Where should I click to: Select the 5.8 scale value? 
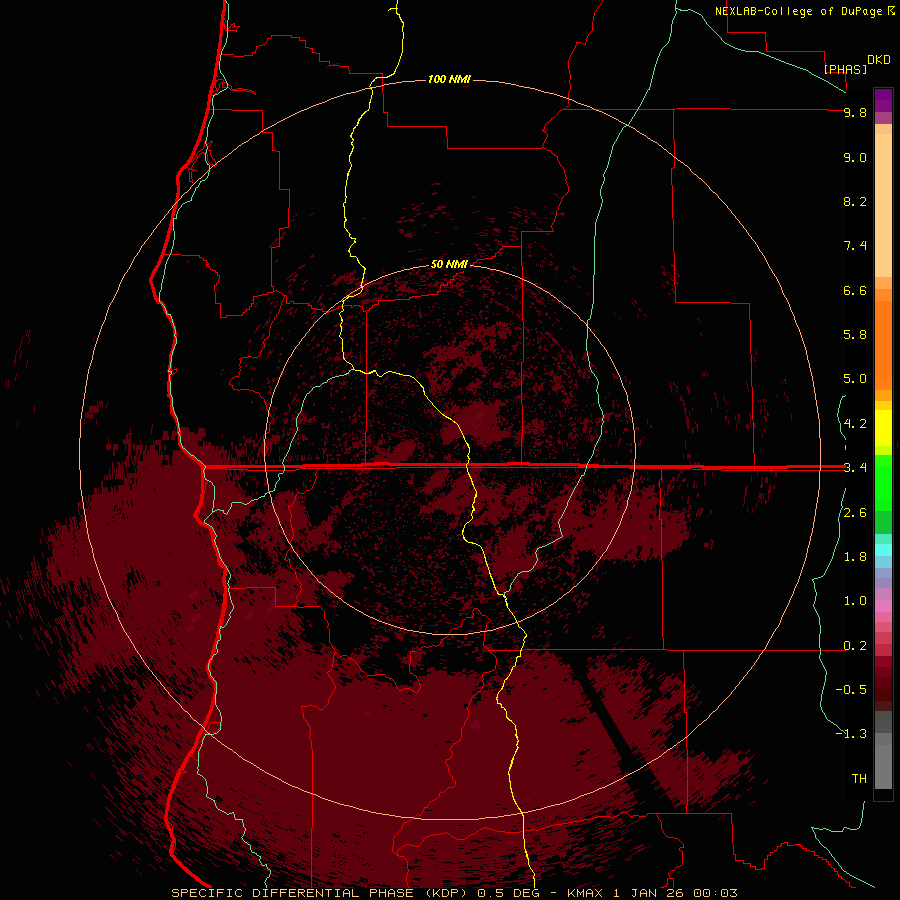point(855,335)
